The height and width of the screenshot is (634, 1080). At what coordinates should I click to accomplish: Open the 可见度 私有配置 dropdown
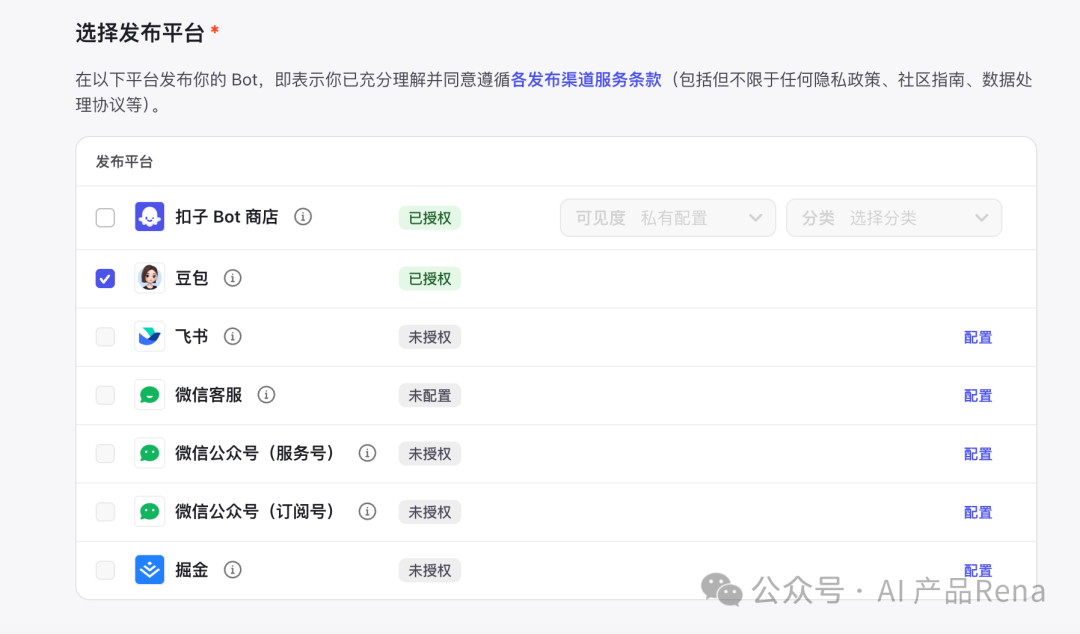click(667, 217)
